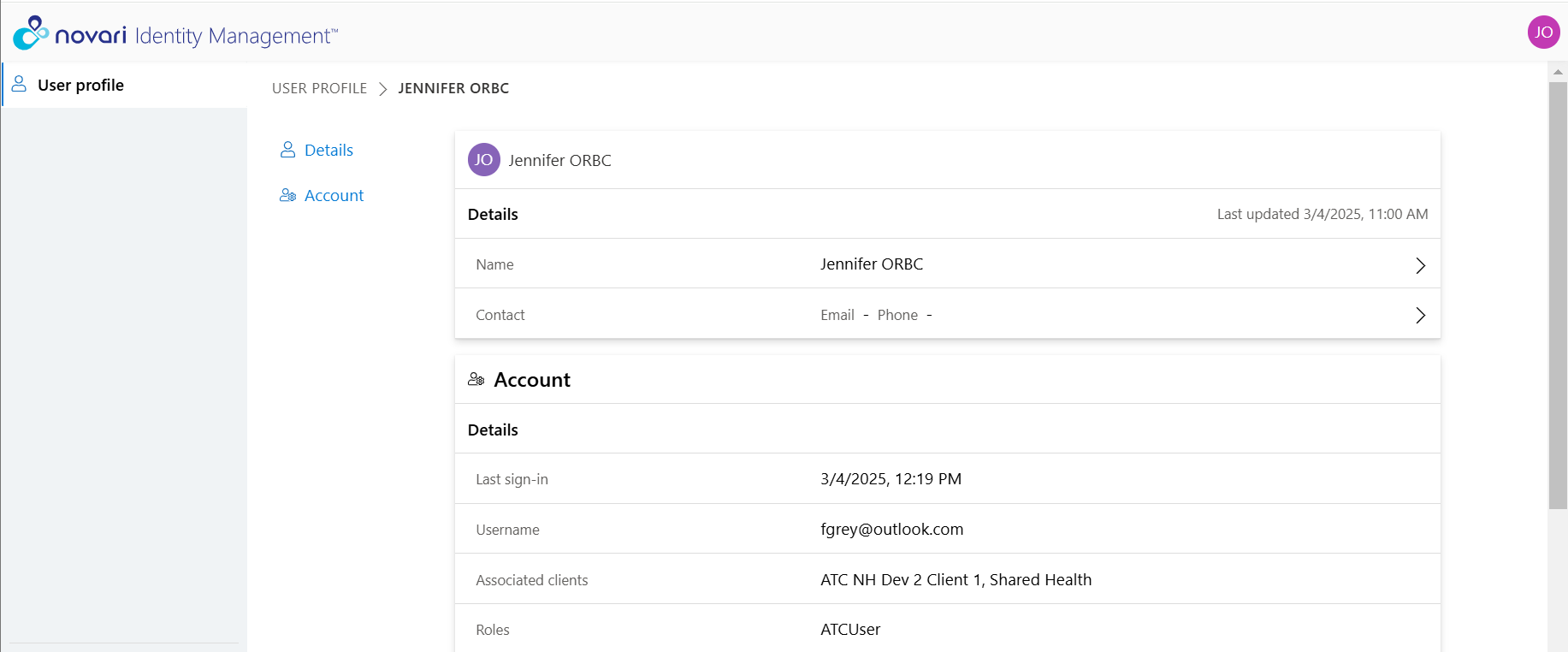The width and height of the screenshot is (1568, 652).
Task: Click the icon next to Account section heading
Action: pyautogui.click(x=476, y=379)
